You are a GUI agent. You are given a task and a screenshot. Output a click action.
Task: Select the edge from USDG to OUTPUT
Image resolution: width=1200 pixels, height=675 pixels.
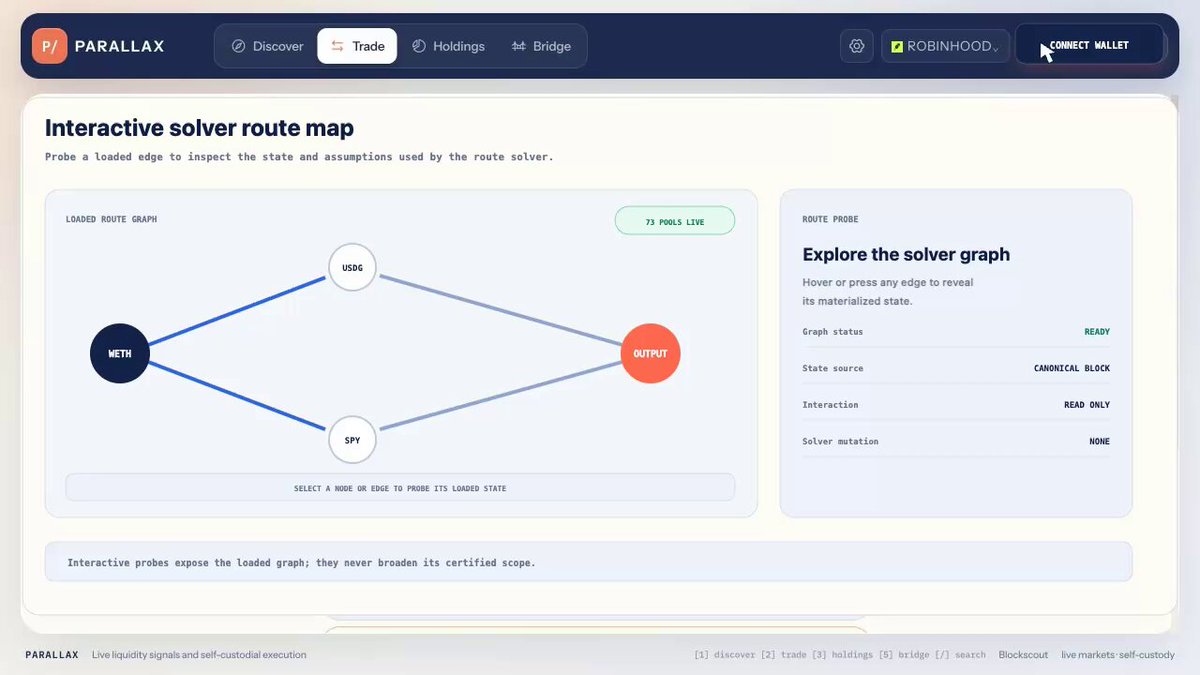point(500,310)
